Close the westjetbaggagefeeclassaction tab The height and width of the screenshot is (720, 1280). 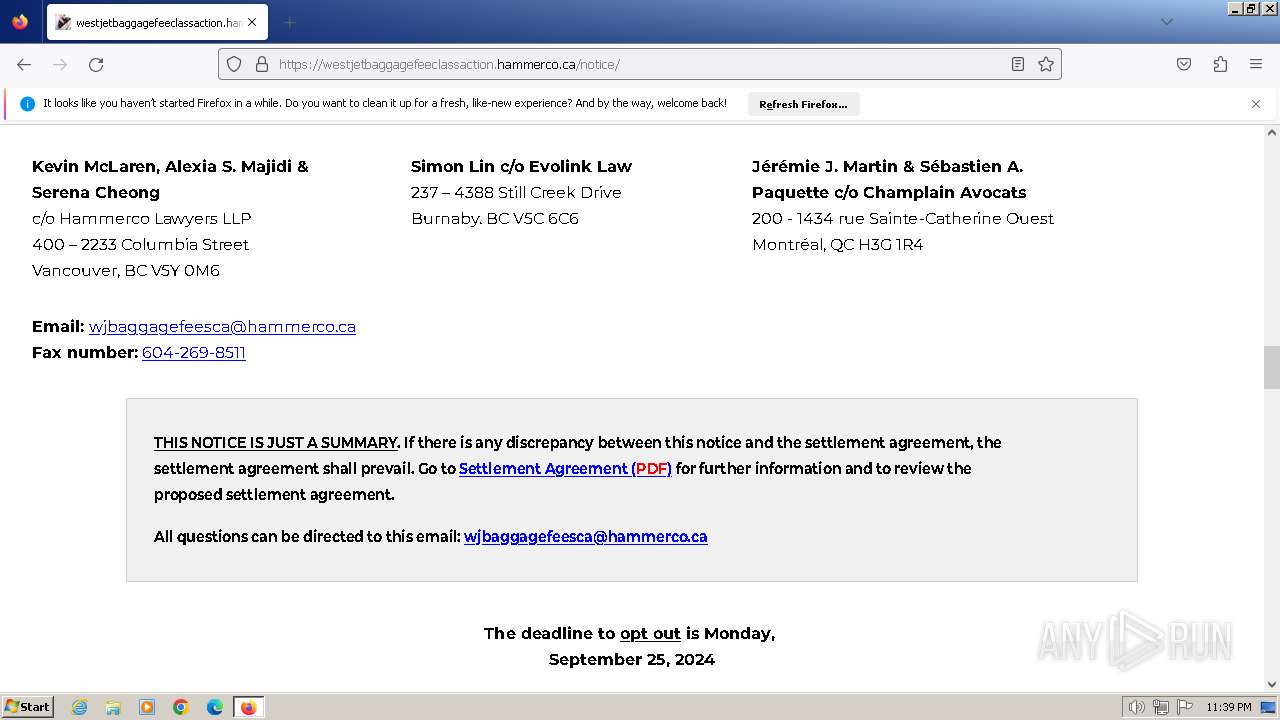point(252,22)
